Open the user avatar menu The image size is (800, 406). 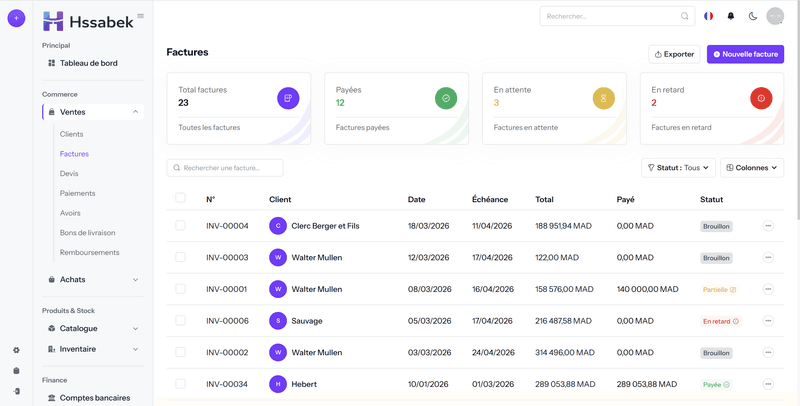click(775, 16)
